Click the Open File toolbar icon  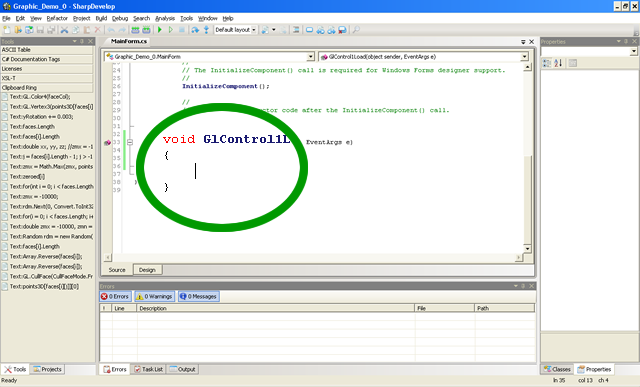(x=18, y=30)
